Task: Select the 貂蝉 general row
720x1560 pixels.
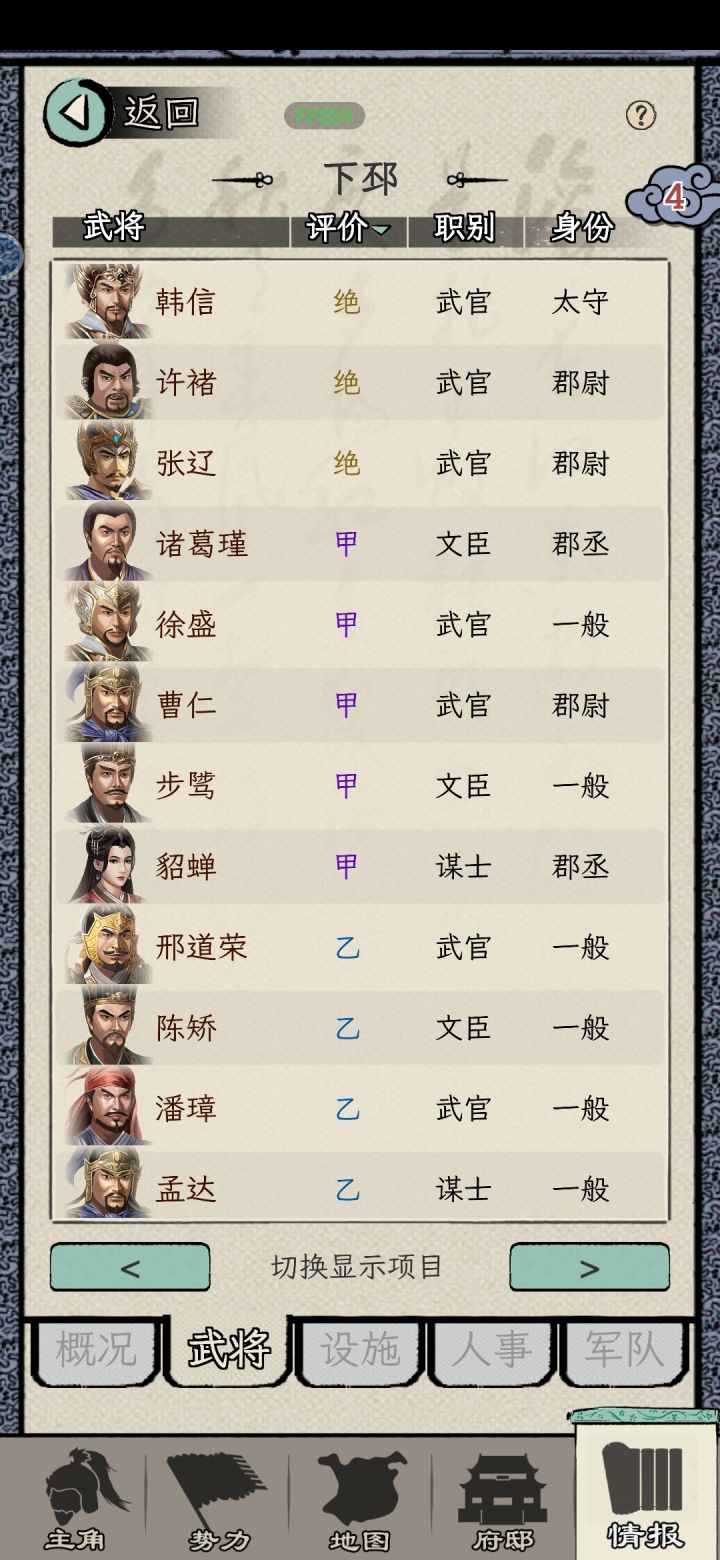Action: click(x=360, y=866)
